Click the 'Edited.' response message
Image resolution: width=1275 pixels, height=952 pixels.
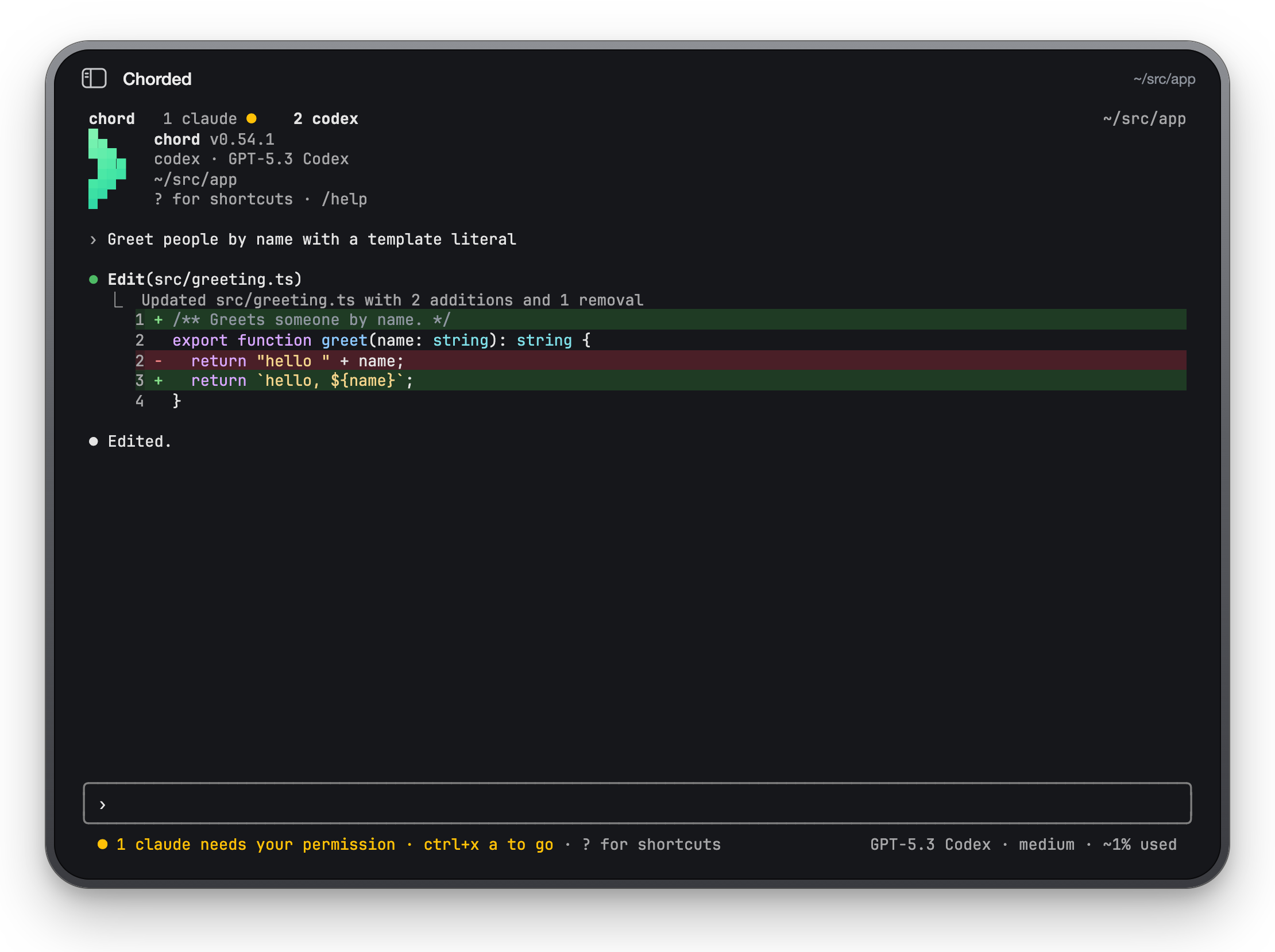coord(140,442)
